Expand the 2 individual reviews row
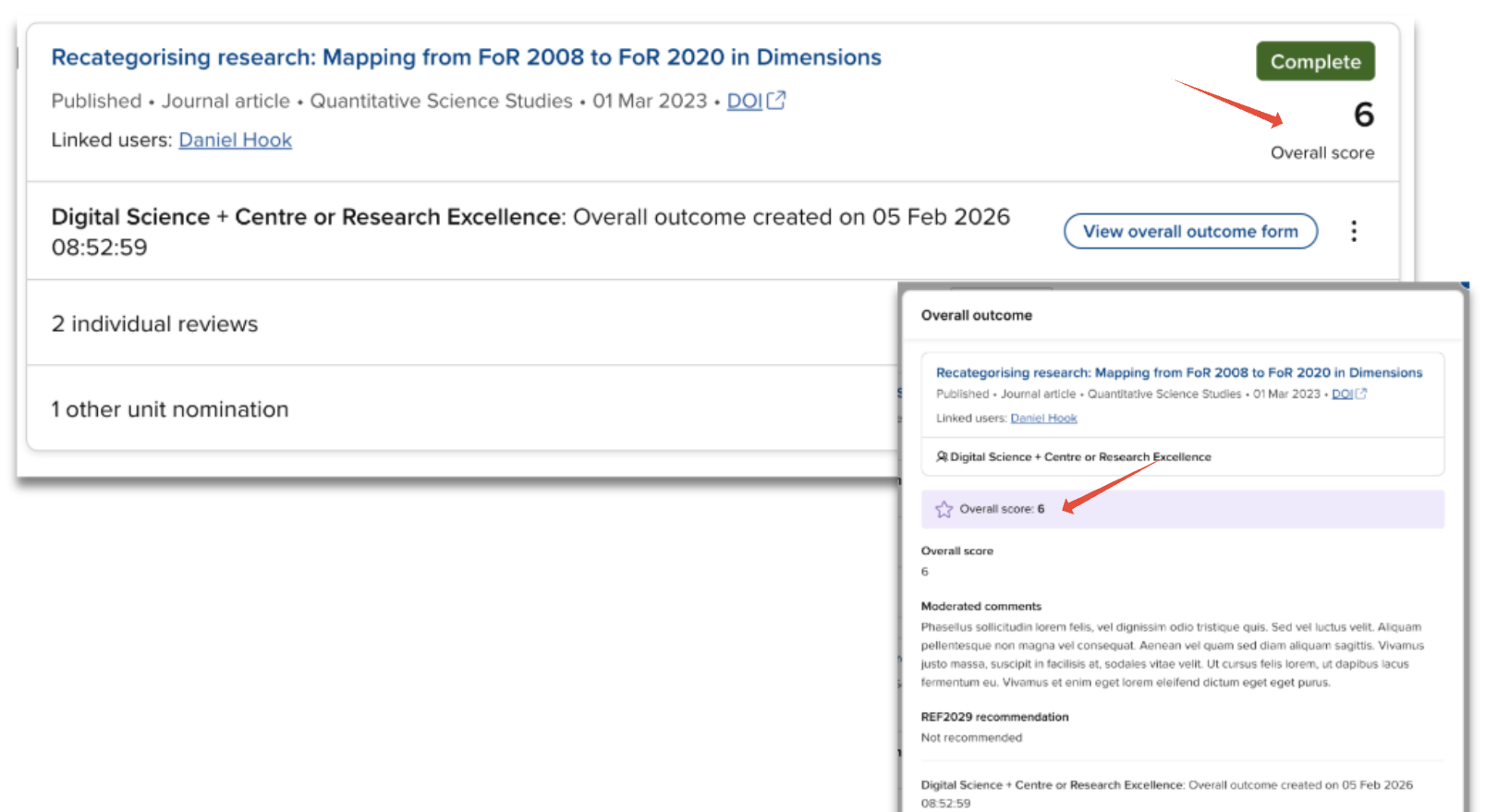Viewport: 1498px width, 812px height. (154, 324)
